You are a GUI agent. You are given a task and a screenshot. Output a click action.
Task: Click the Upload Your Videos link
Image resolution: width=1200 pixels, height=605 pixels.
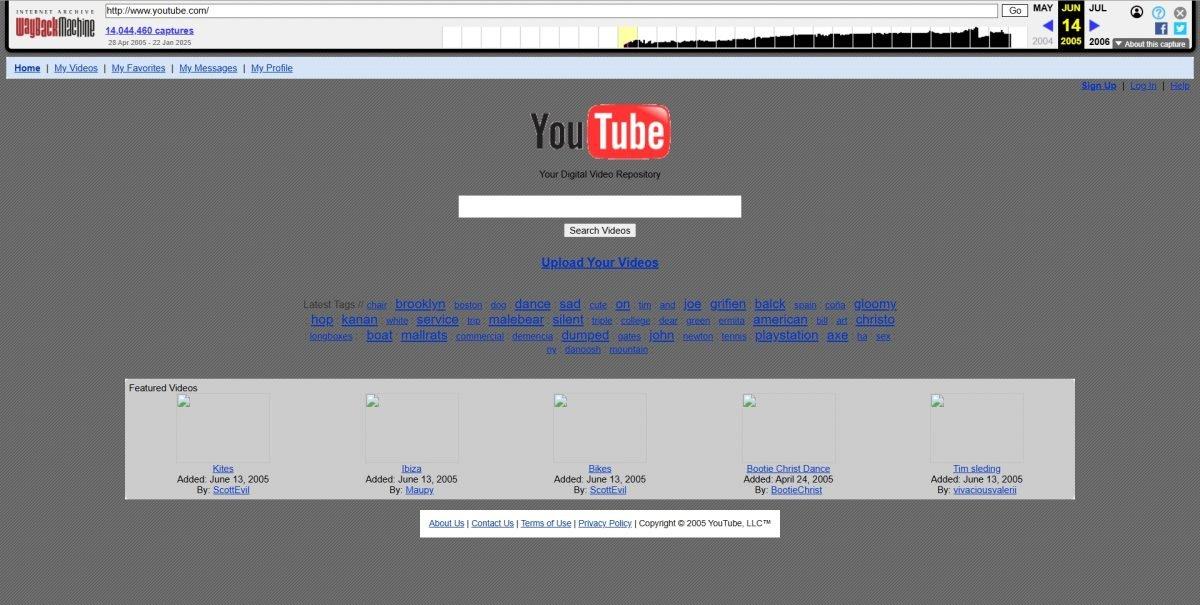coord(600,263)
